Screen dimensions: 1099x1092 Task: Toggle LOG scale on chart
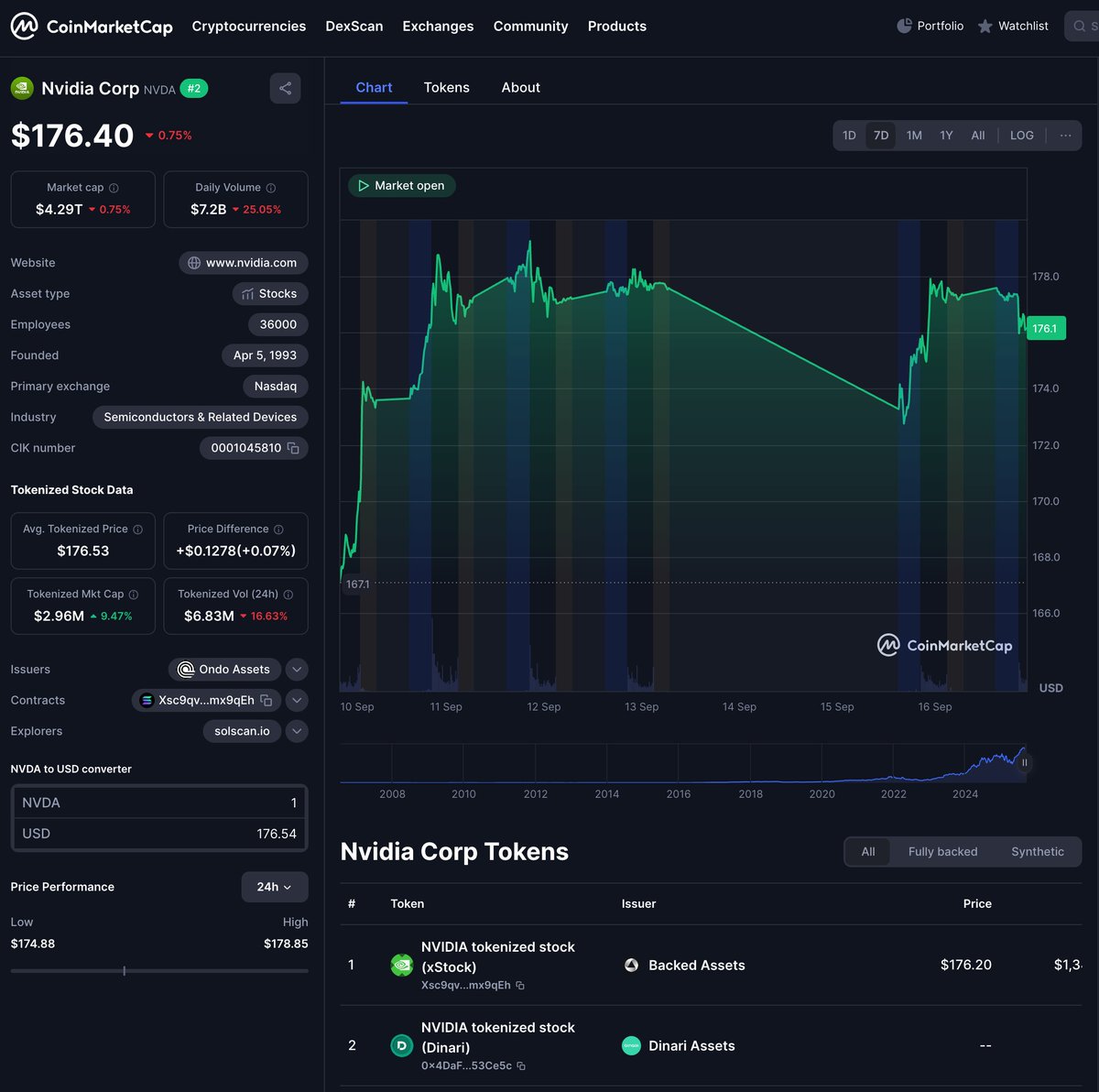click(1022, 136)
